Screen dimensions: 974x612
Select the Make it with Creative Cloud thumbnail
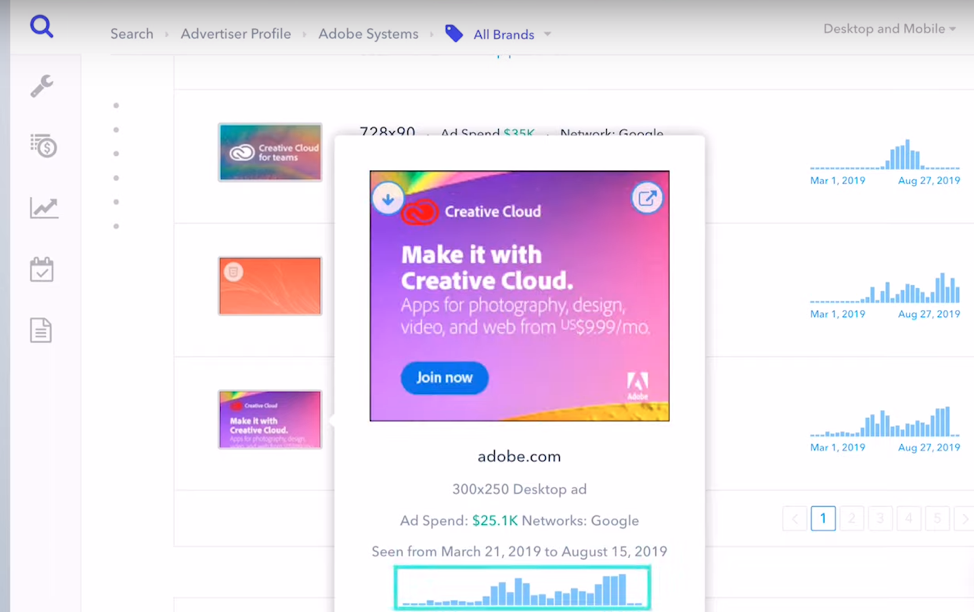pos(270,419)
